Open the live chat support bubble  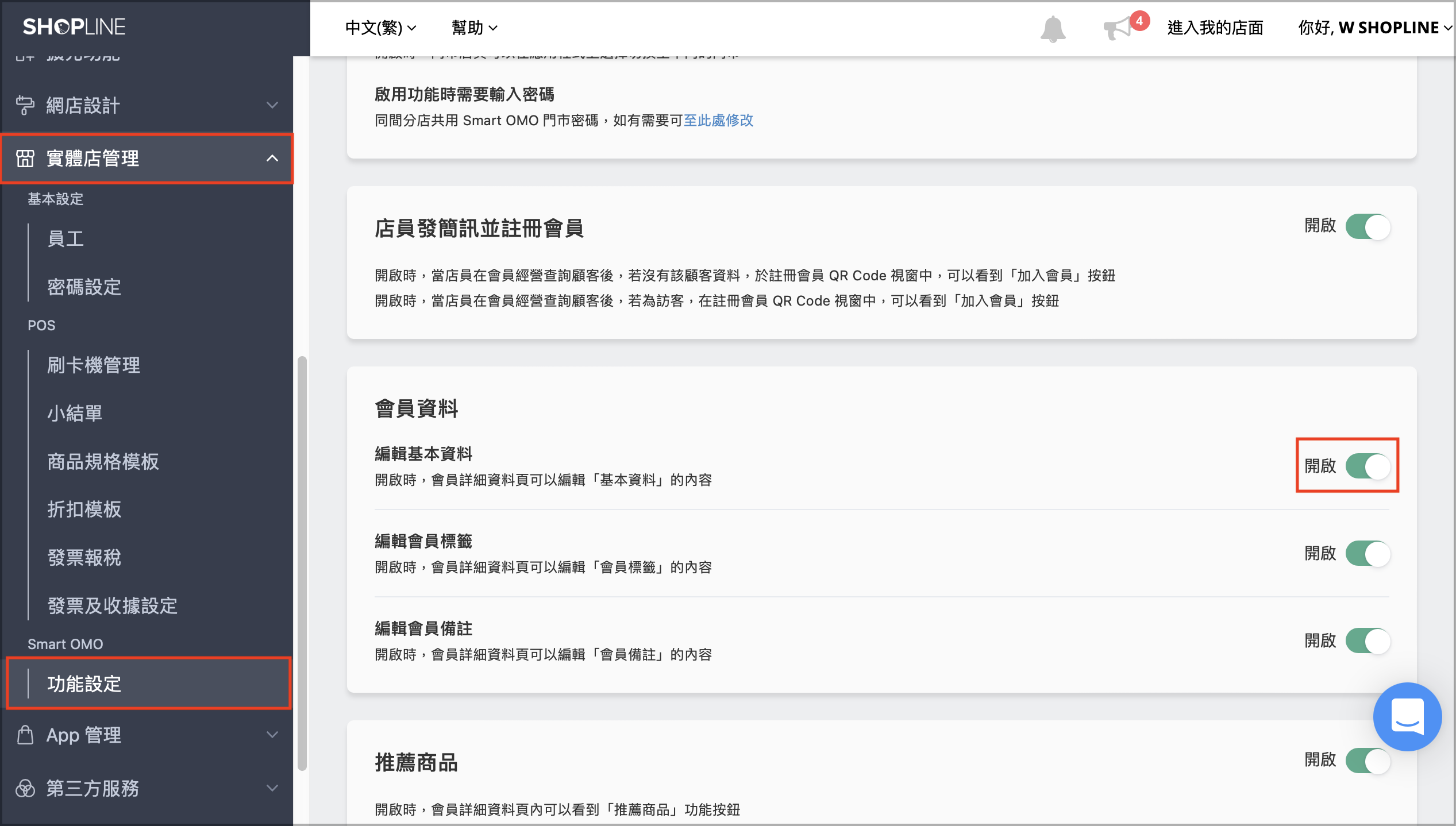point(1407,716)
